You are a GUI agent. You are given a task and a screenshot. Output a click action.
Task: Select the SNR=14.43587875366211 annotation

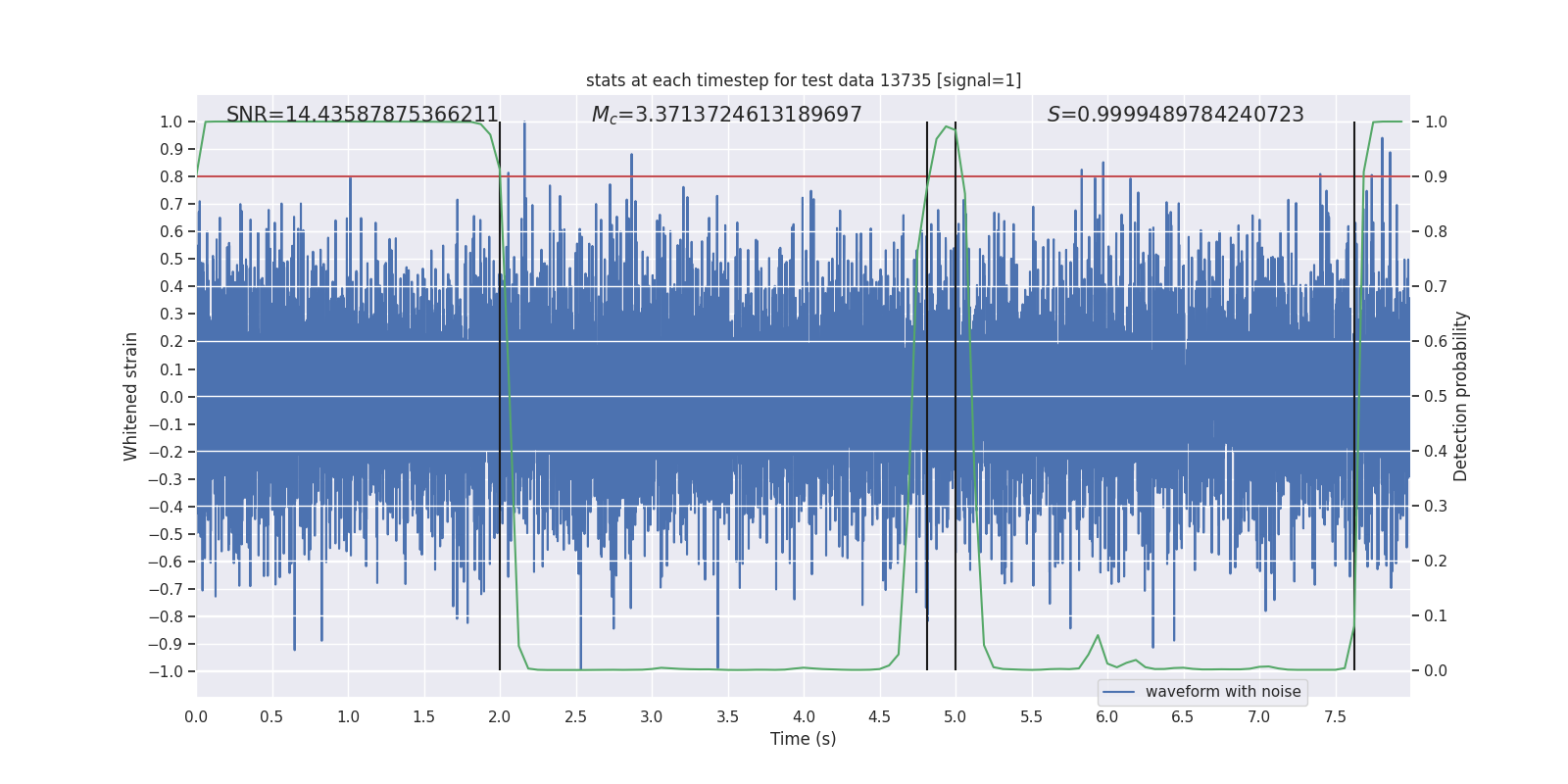pos(363,115)
